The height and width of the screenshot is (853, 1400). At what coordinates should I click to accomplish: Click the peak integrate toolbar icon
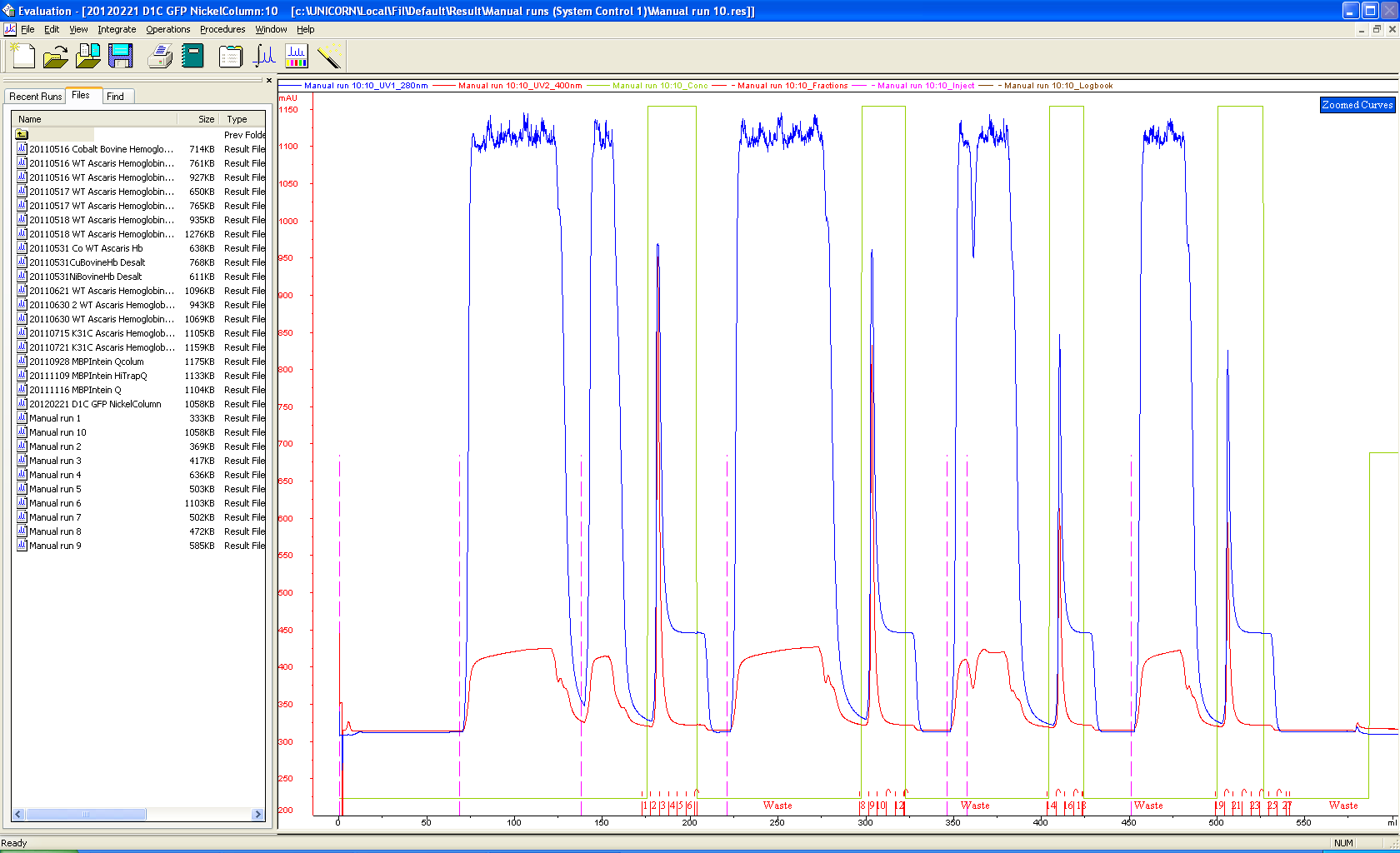(x=264, y=56)
